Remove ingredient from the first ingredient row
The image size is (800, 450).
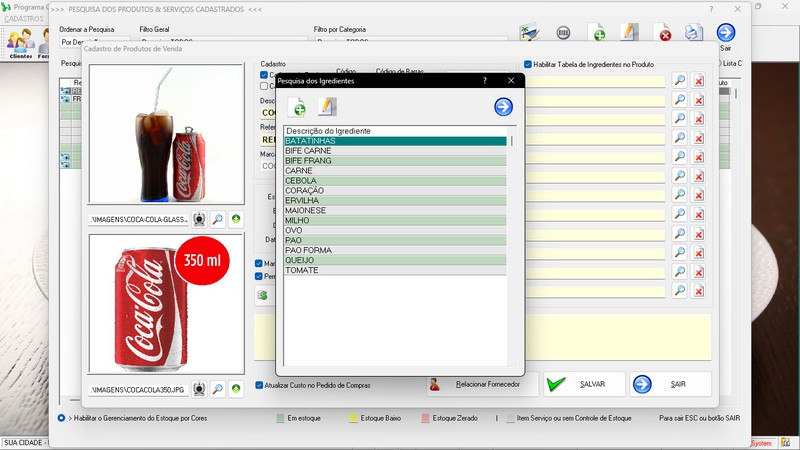[x=698, y=81]
